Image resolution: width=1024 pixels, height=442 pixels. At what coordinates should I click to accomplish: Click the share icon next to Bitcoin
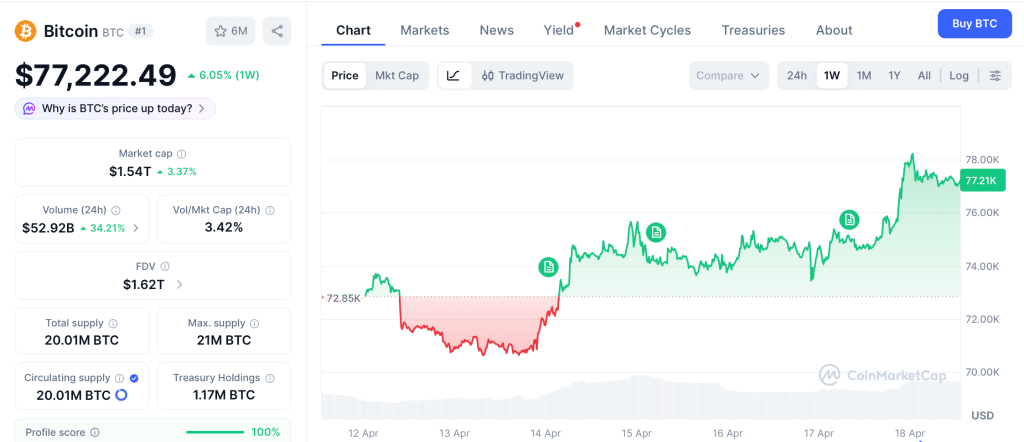tap(277, 31)
